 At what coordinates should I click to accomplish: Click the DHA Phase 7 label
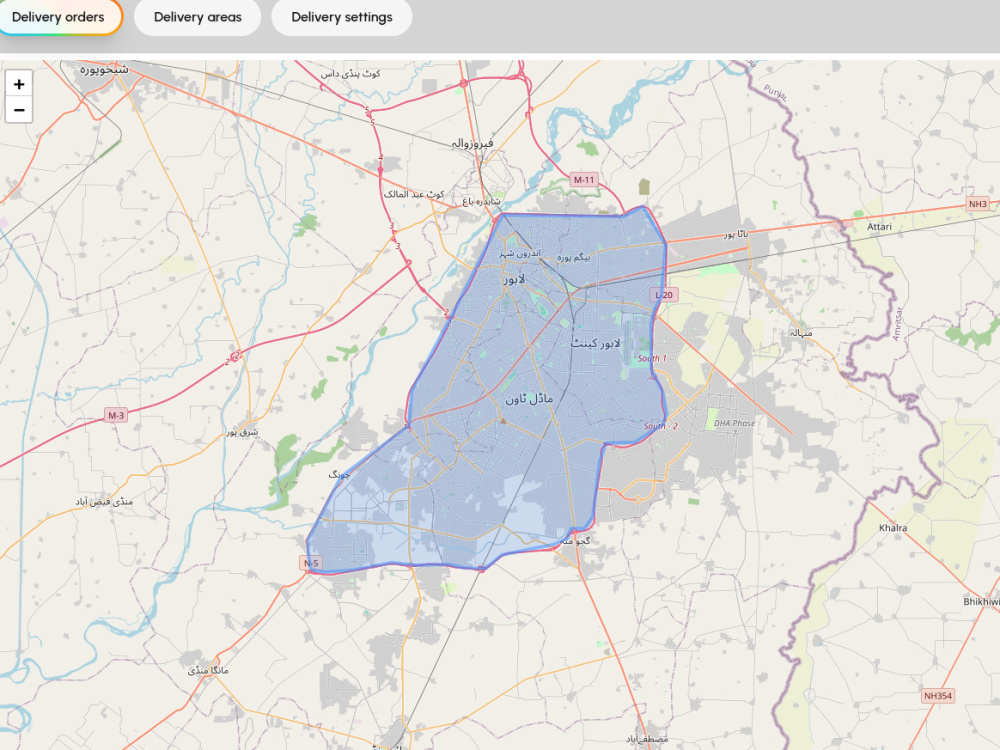click(734, 427)
